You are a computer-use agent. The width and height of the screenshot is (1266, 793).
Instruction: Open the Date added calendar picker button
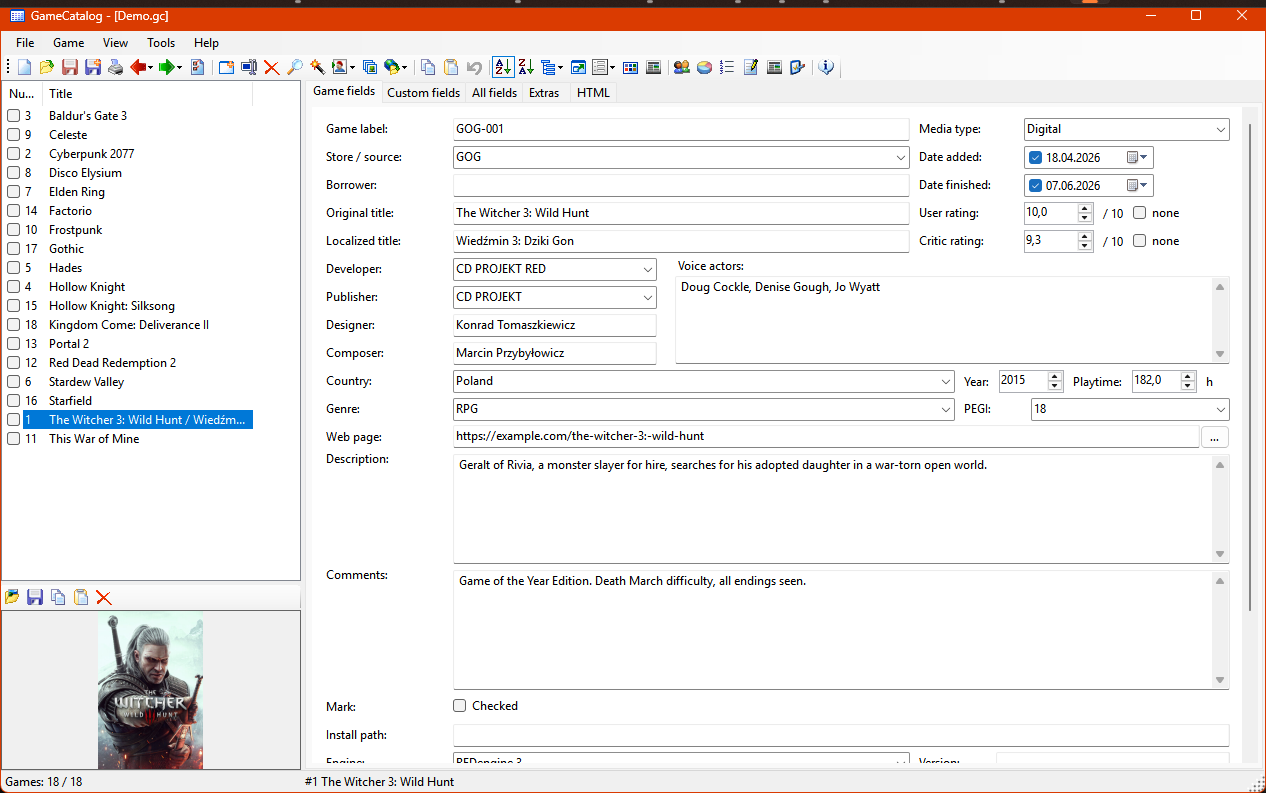click(x=1138, y=158)
